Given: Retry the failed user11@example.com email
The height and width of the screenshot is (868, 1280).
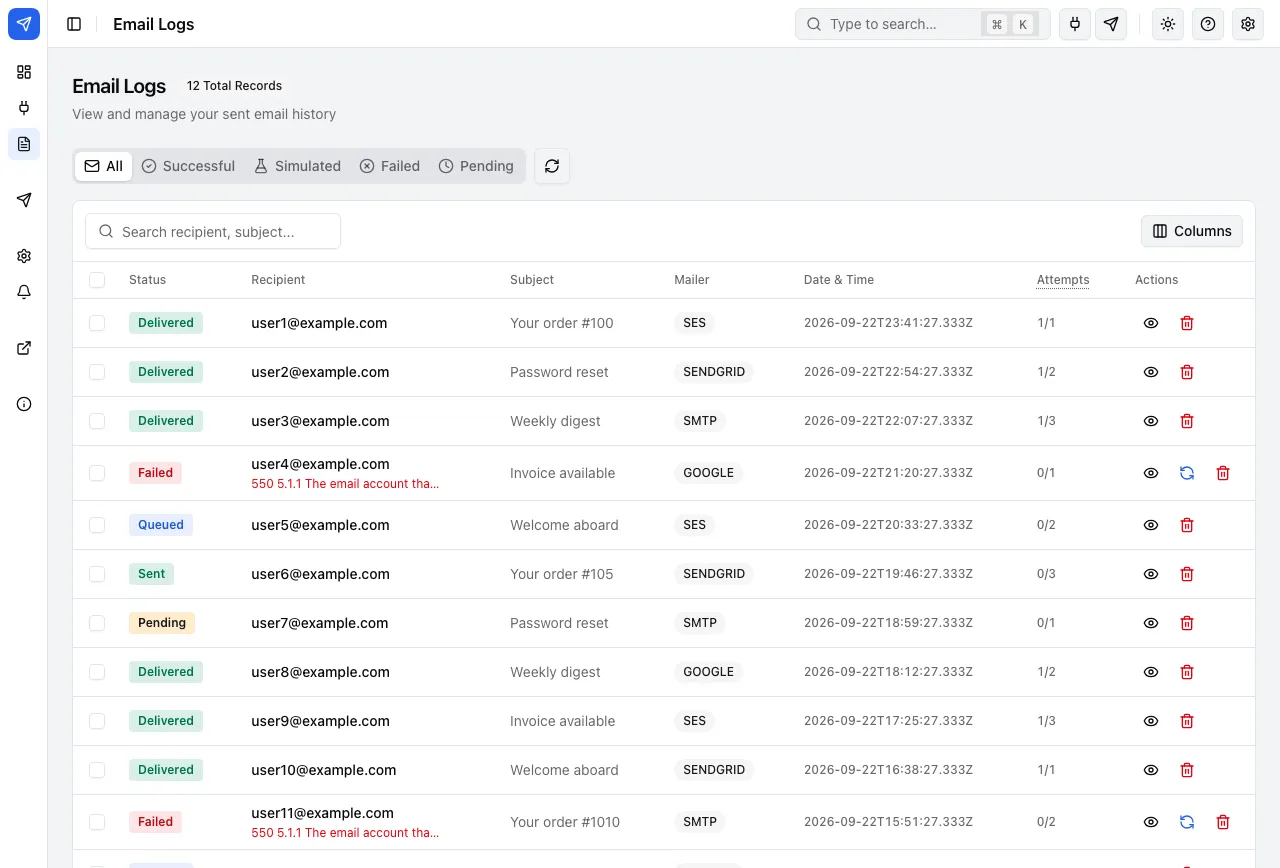Looking at the screenshot, I should [x=1187, y=822].
